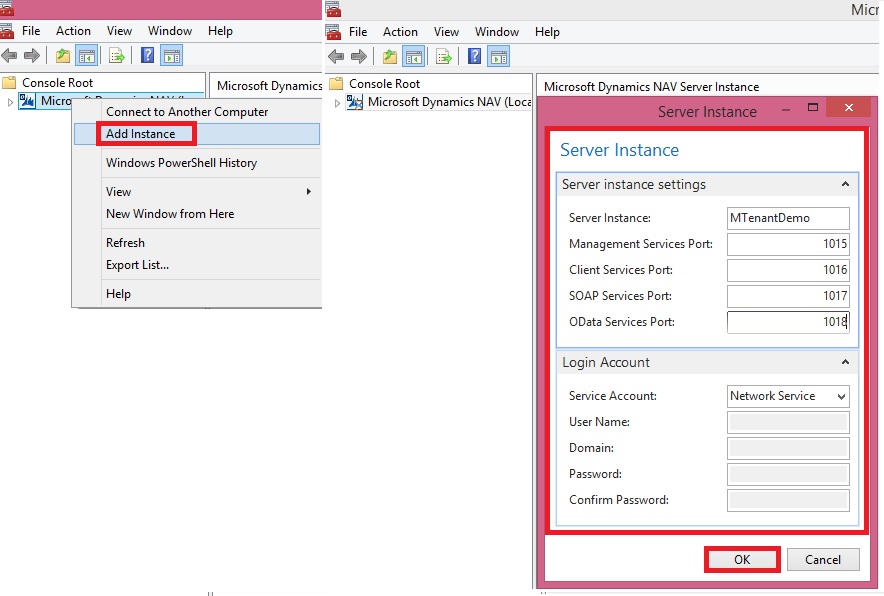Screen dimensions: 884x596
Task: Choose Add Instance from context menu
Action: coord(141,134)
